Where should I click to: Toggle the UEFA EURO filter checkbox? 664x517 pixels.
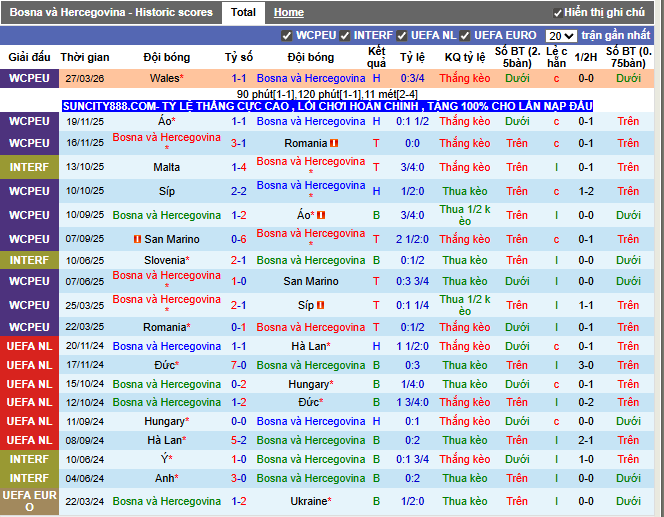click(465, 35)
